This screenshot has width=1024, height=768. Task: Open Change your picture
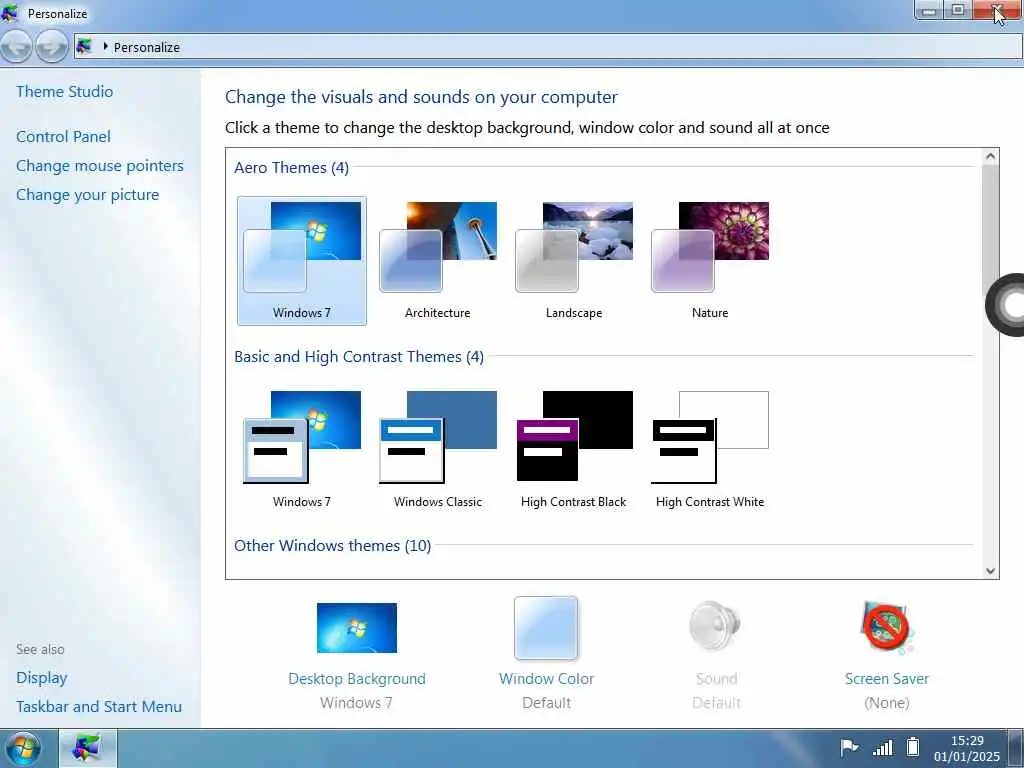[88, 195]
